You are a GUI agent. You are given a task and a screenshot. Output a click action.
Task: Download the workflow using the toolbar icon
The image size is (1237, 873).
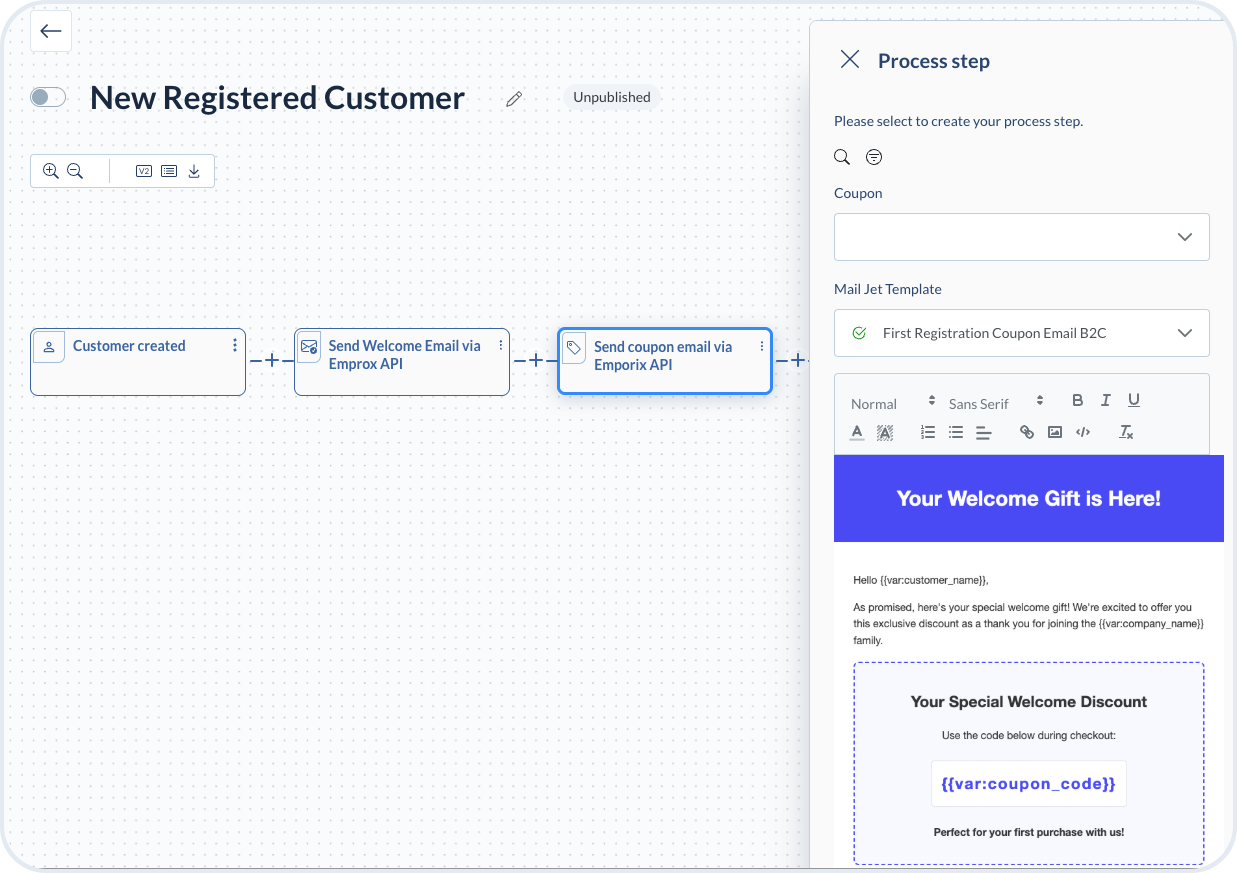(x=194, y=171)
